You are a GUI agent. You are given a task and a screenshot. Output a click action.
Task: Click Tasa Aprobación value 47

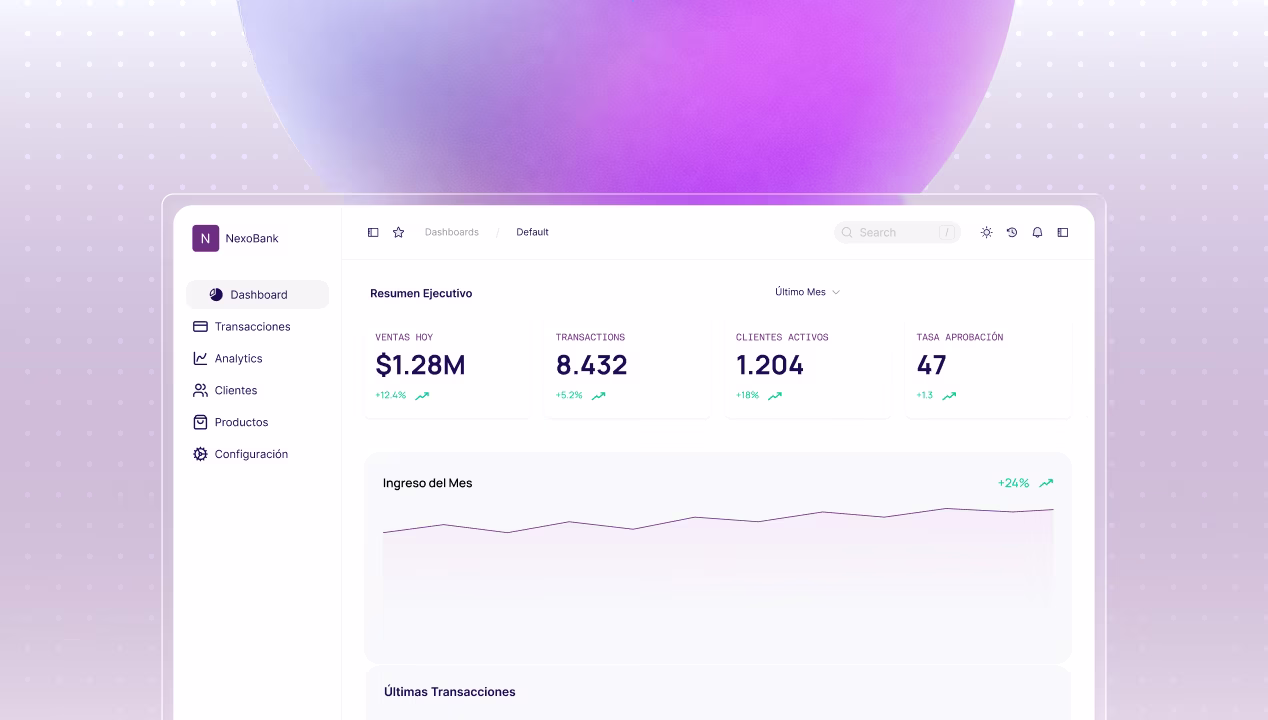click(931, 365)
